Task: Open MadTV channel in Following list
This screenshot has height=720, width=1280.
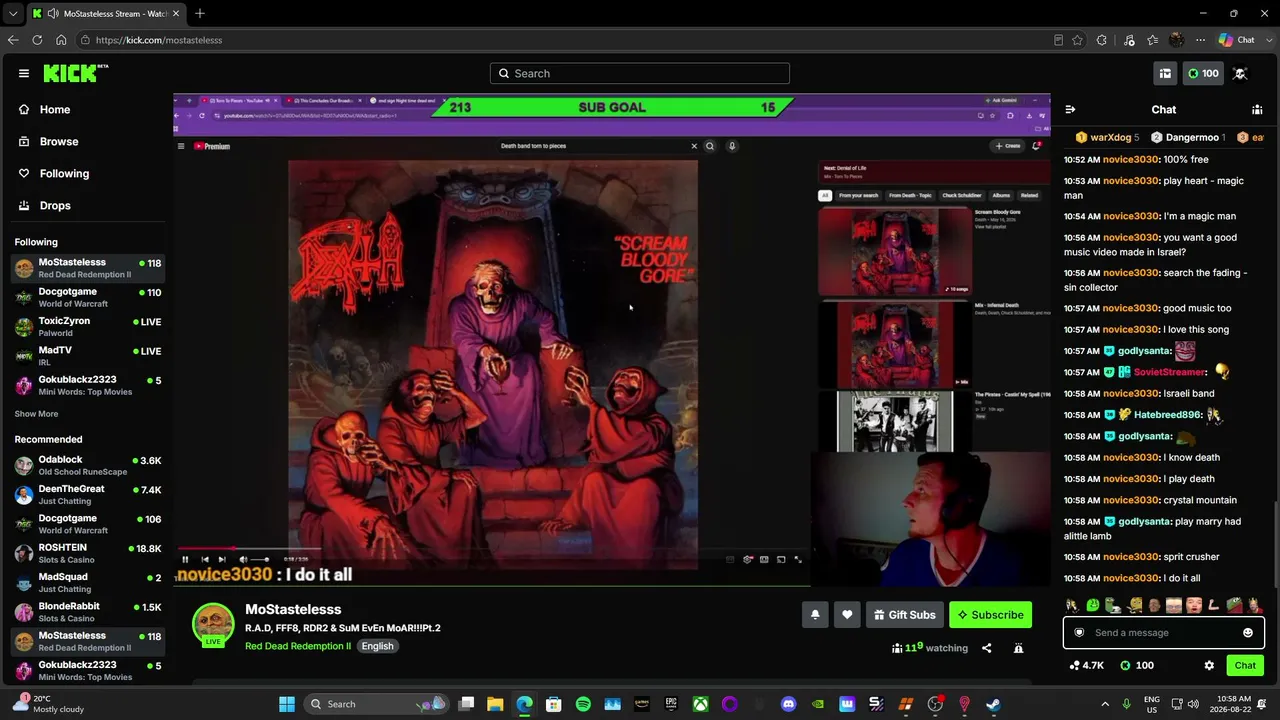Action: pos(88,356)
